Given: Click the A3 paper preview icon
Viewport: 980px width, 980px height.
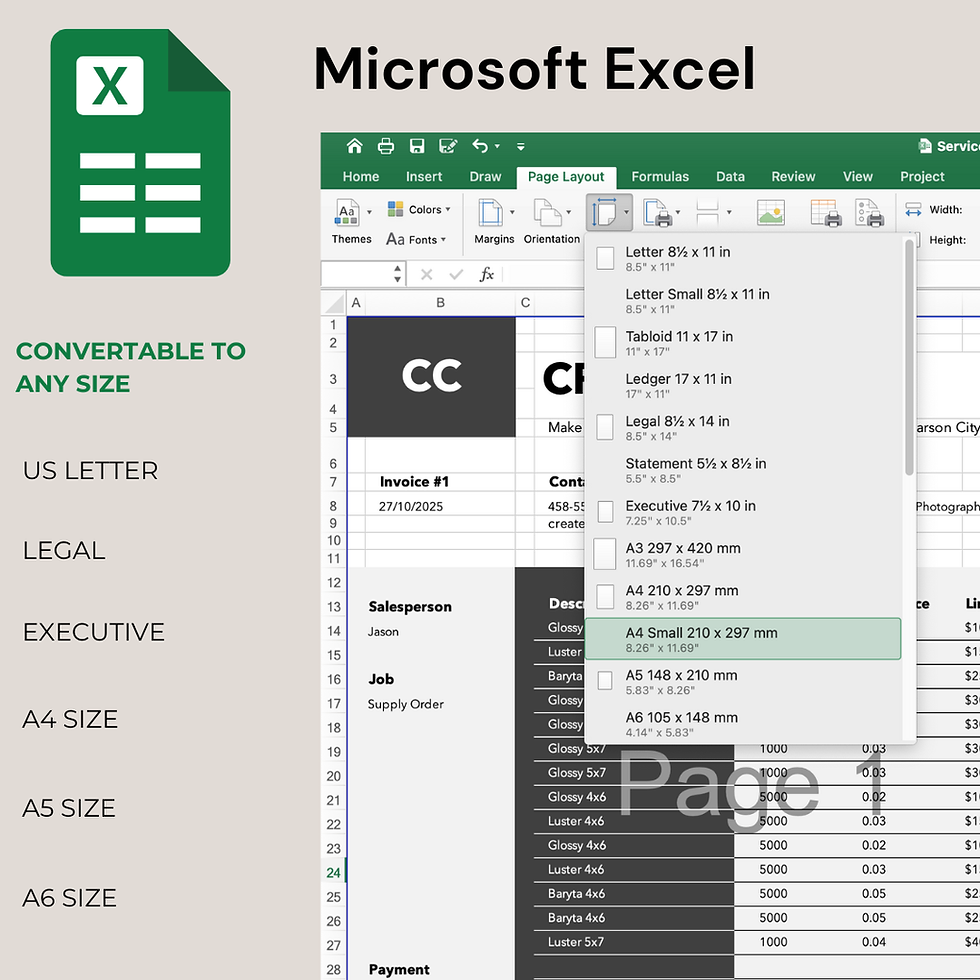Looking at the screenshot, I should coord(605,554).
